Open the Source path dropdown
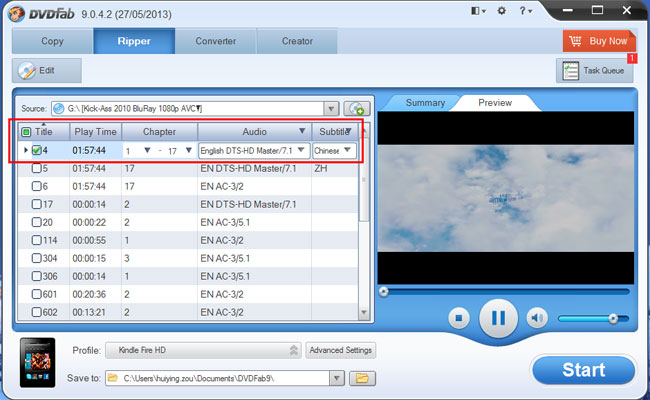Viewport: 650px width, 400px height. (x=331, y=109)
